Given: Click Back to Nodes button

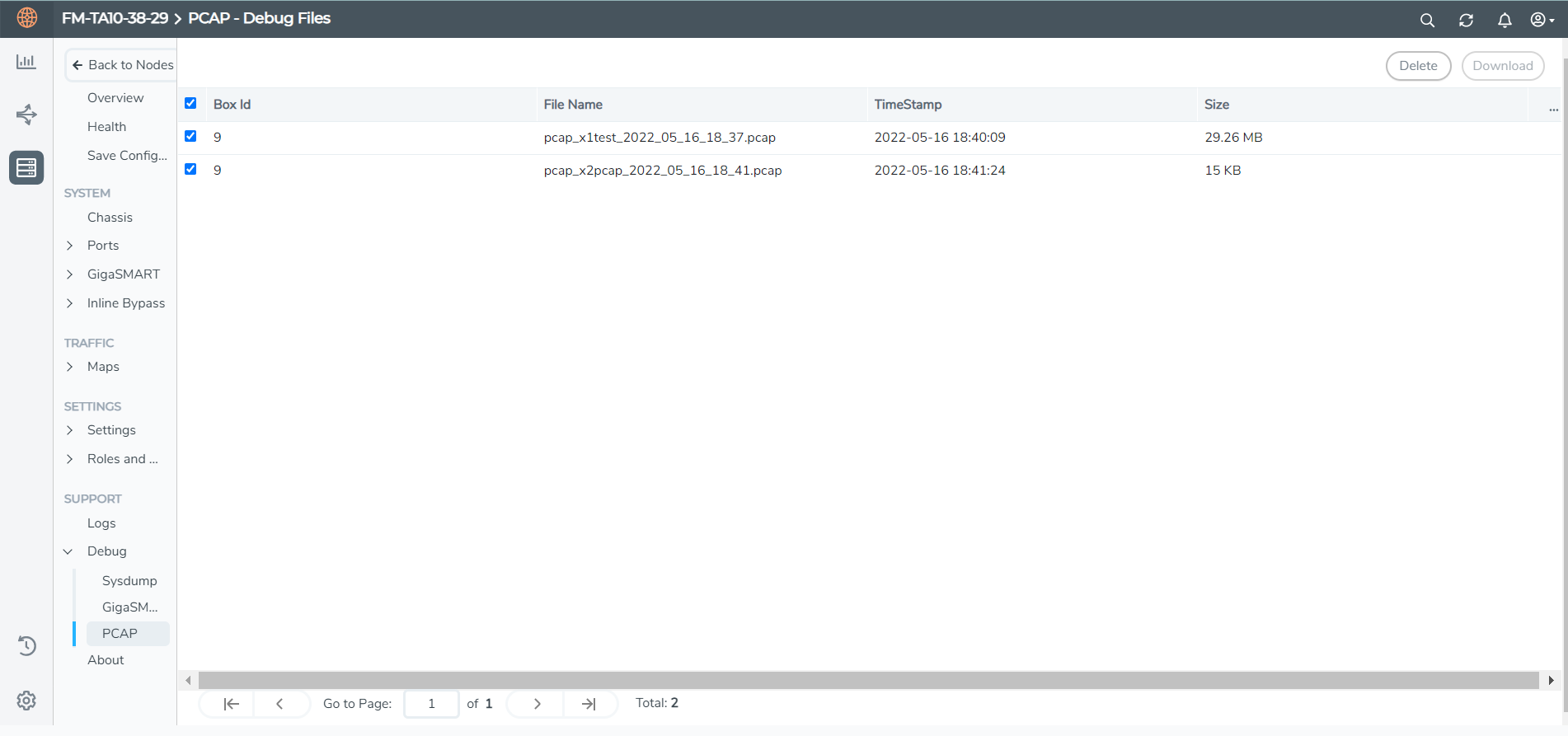Looking at the screenshot, I should pos(122,65).
